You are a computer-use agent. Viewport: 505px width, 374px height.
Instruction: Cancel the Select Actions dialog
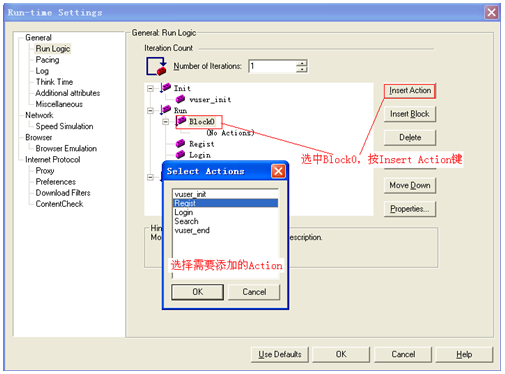pos(254,292)
